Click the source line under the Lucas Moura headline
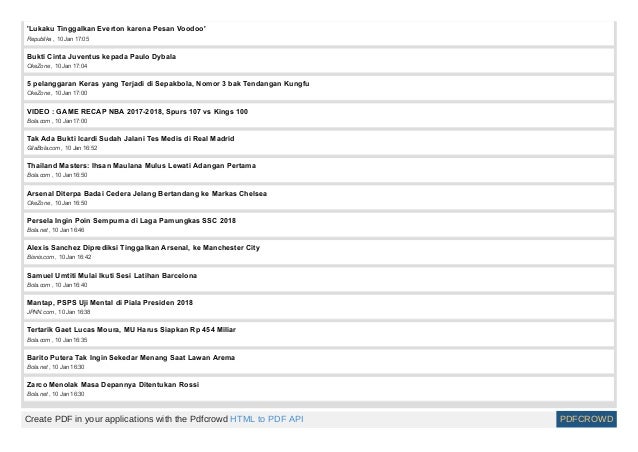Image resolution: width=638 pixels, height=452 pixels. [x=57, y=340]
